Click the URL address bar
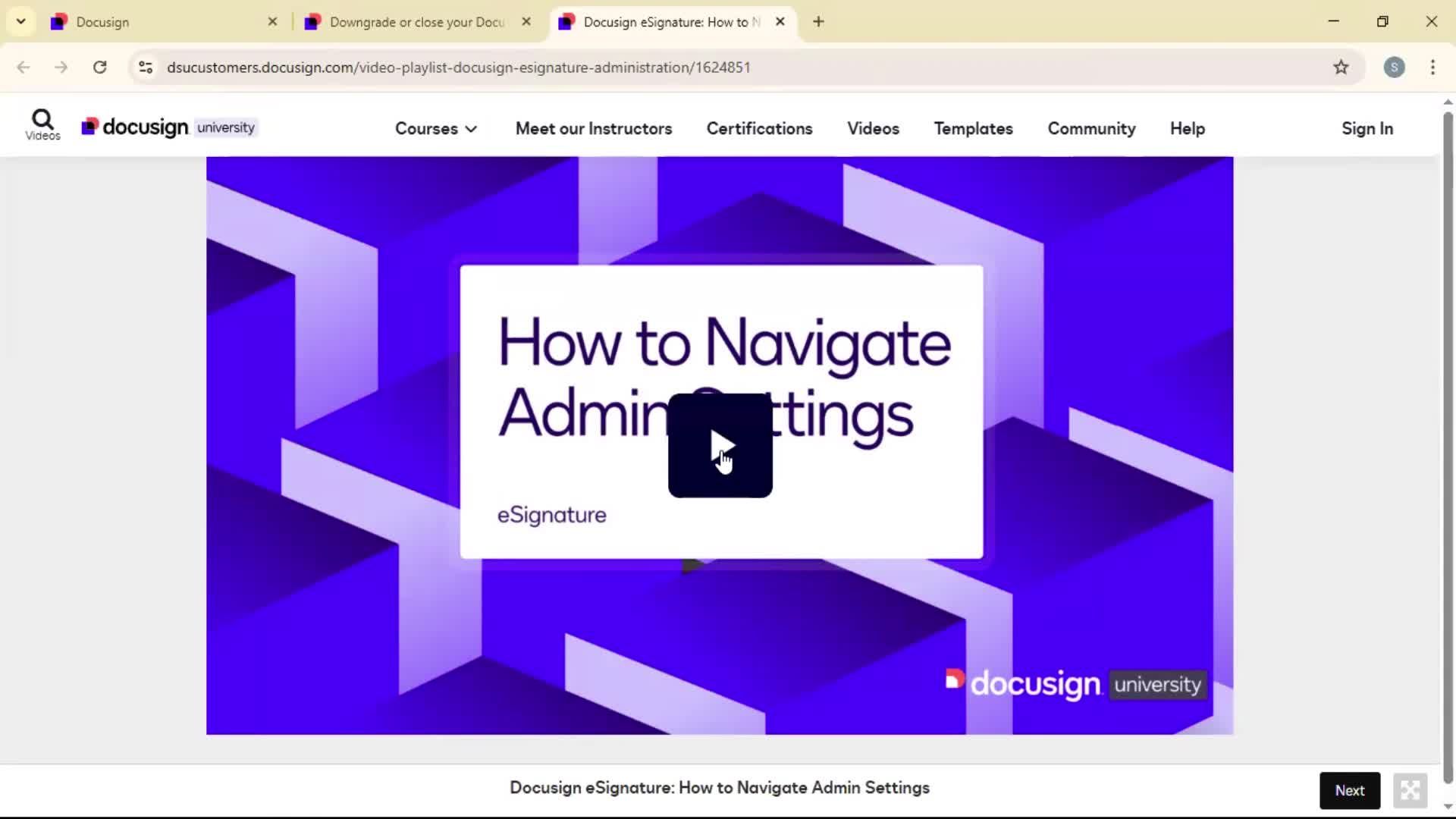Viewport: 1456px width, 819px height. [x=747, y=67]
